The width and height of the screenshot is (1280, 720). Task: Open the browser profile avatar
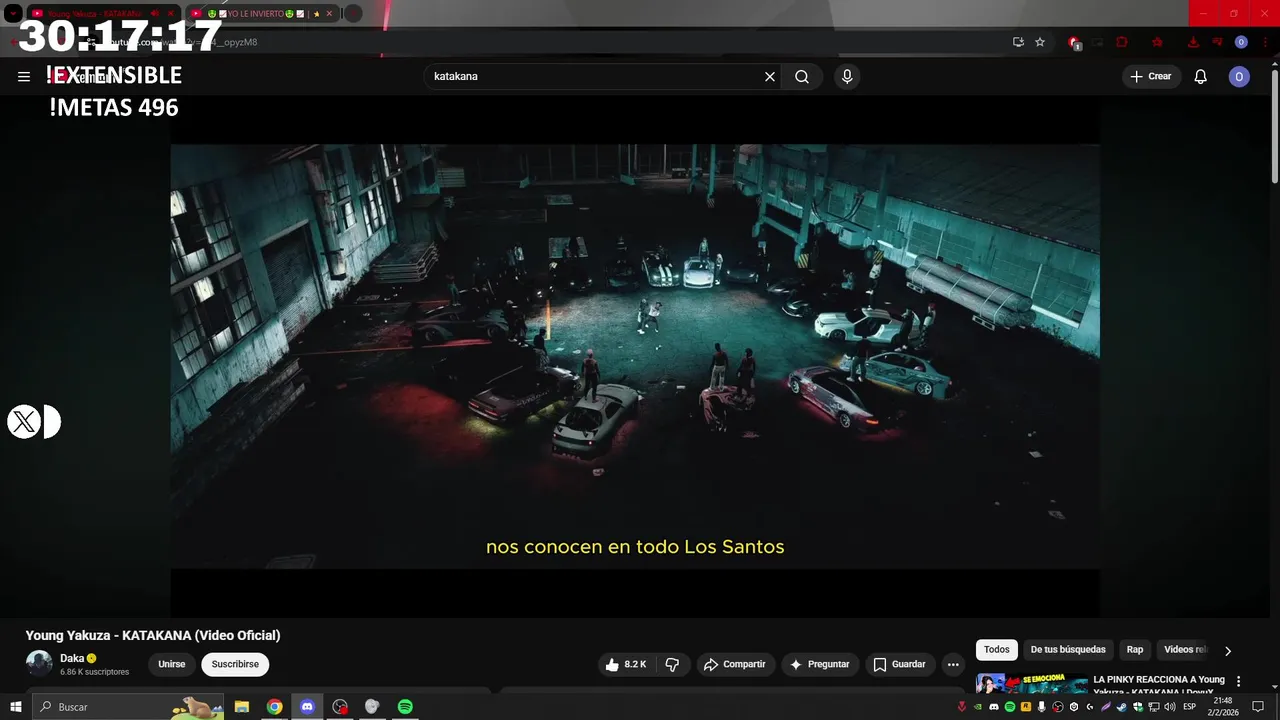tap(1241, 42)
